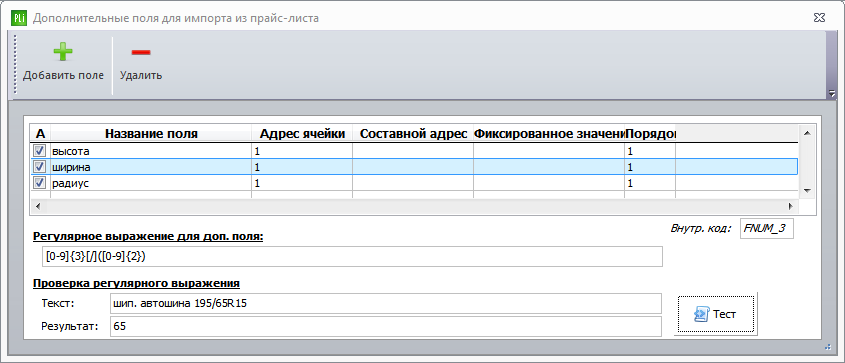Click the Составной адрес column header
The image size is (845, 363).
[413, 134]
